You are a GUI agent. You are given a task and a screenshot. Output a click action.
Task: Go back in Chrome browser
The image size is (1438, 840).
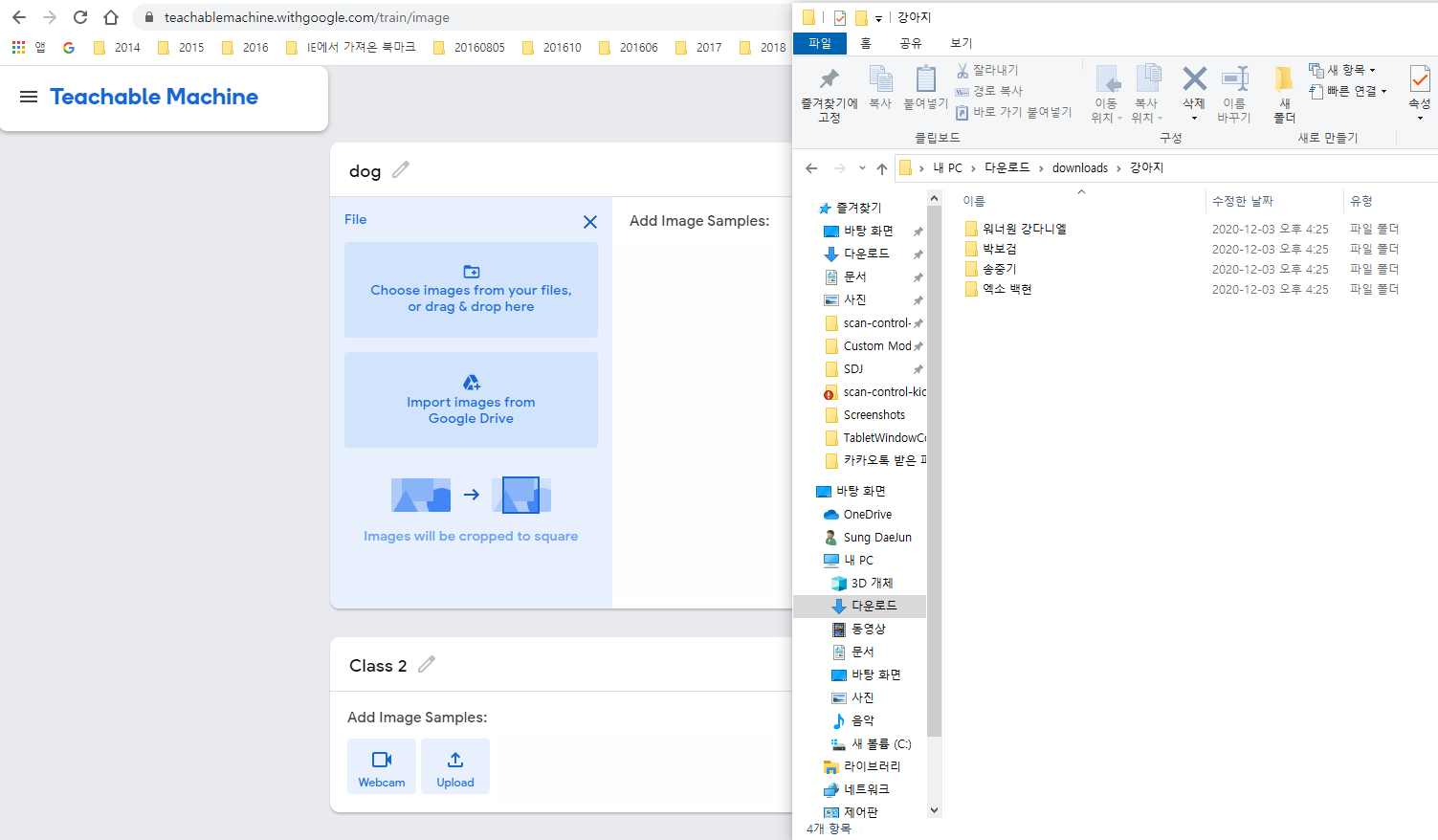click(19, 17)
